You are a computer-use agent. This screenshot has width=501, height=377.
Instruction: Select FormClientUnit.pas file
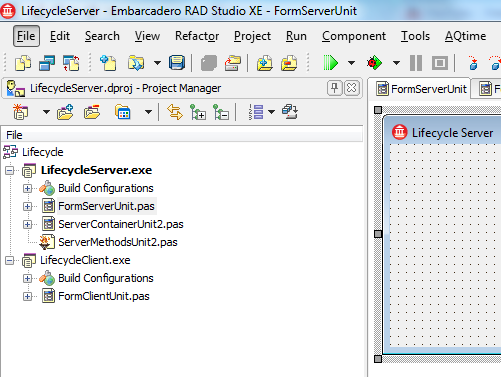(104, 296)
